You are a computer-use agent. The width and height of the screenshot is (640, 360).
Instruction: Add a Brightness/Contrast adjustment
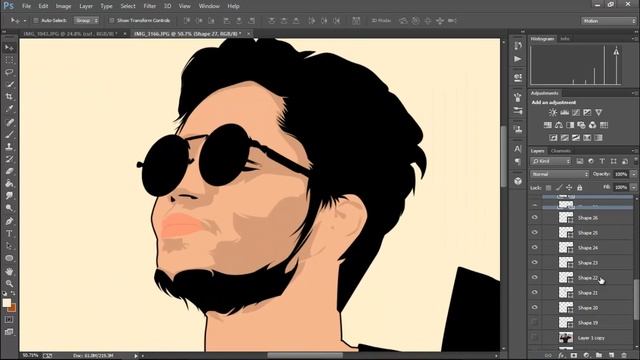point(553,112)
